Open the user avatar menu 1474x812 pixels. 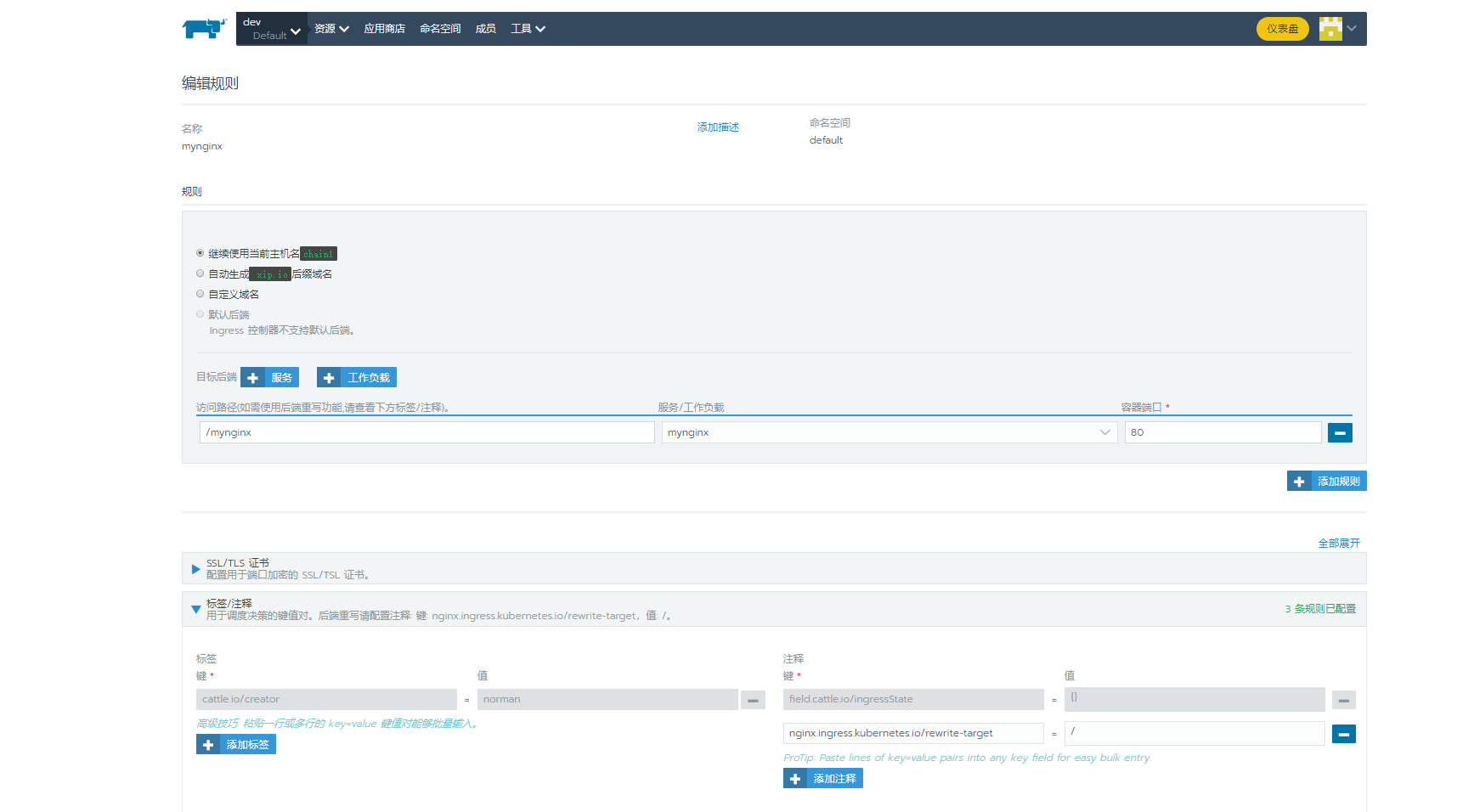(x=1330, y=29)
